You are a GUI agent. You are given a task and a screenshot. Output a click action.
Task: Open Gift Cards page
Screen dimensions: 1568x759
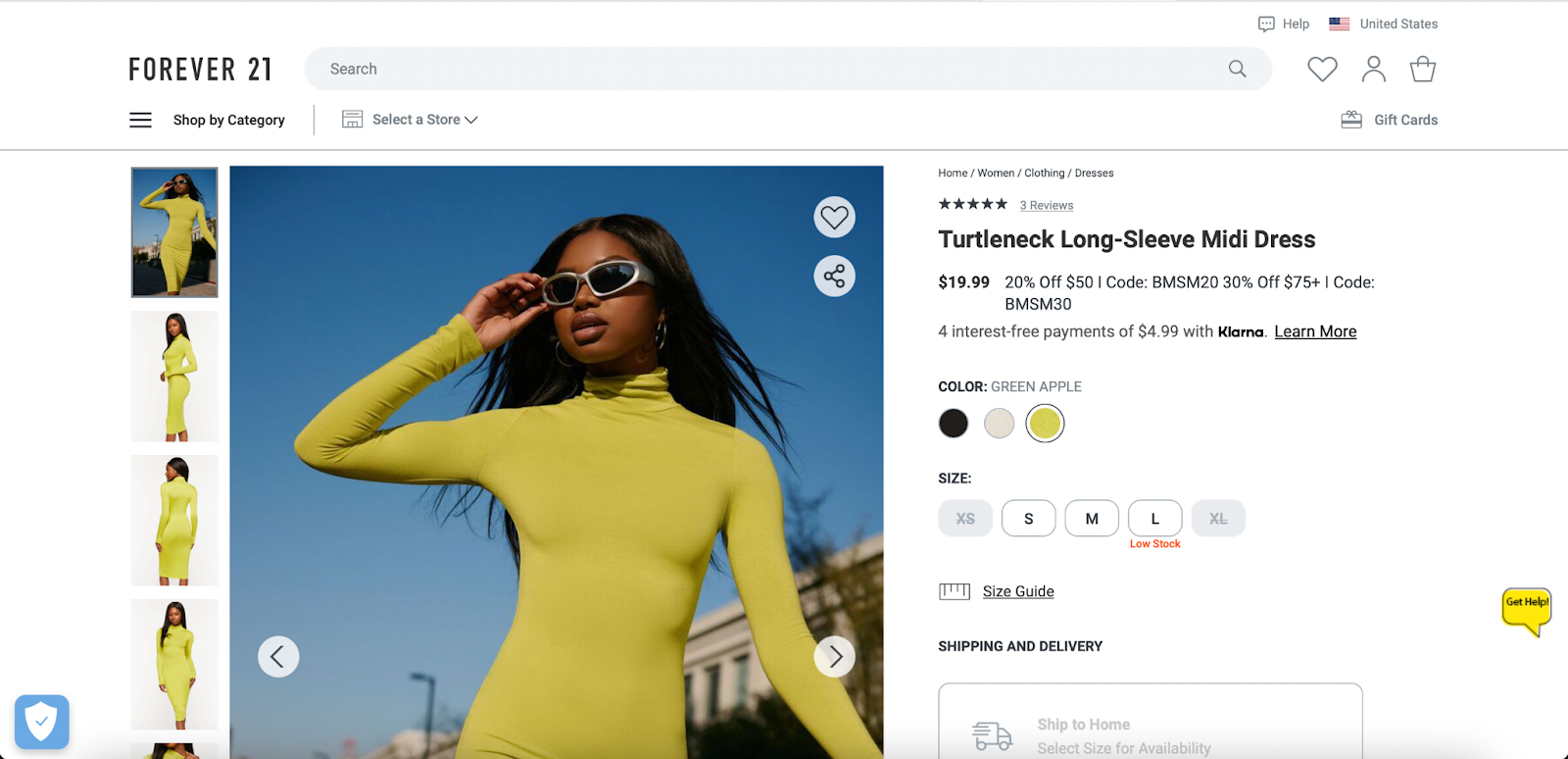(x=1406, y=120)
